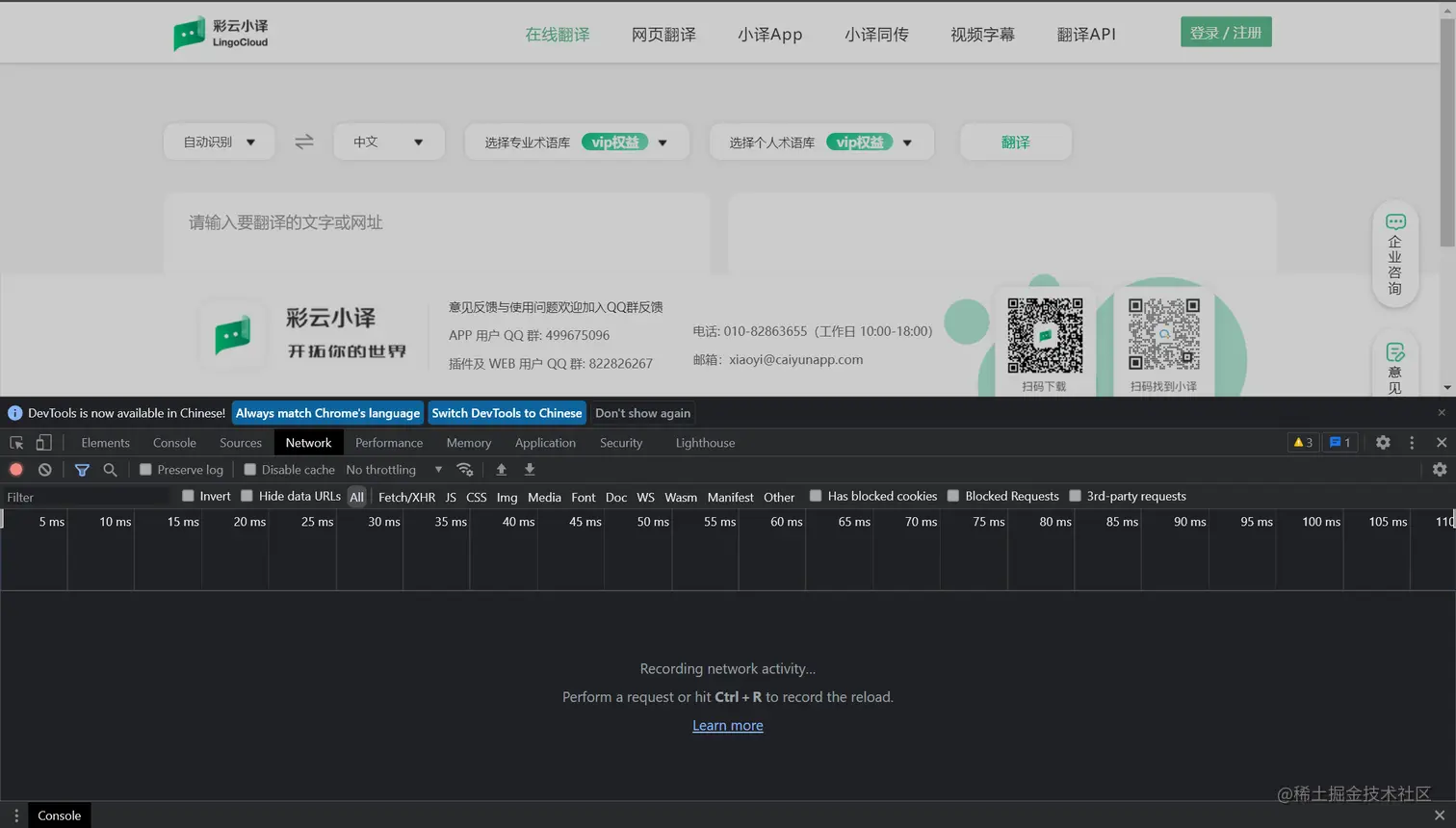Open 翻译API in the top navigation

tap(1086, 35)
